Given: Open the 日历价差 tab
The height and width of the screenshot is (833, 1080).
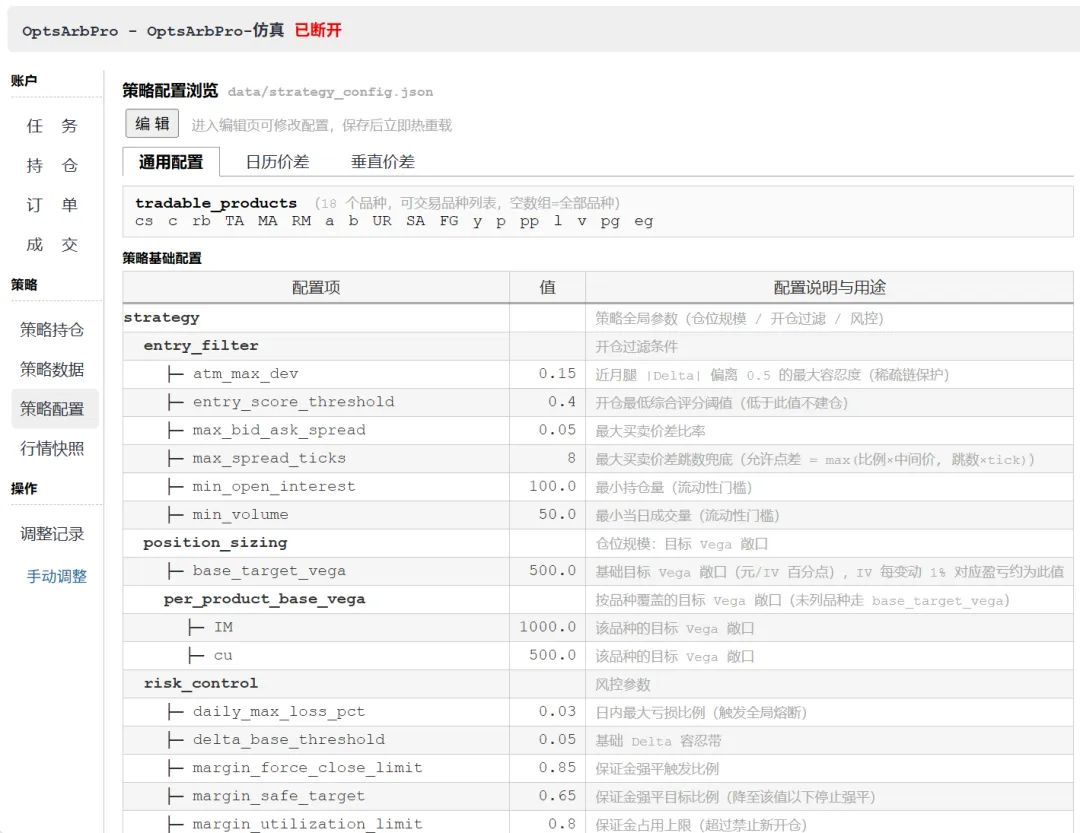Looking at the screenshot, I should (x=278, y=162).
